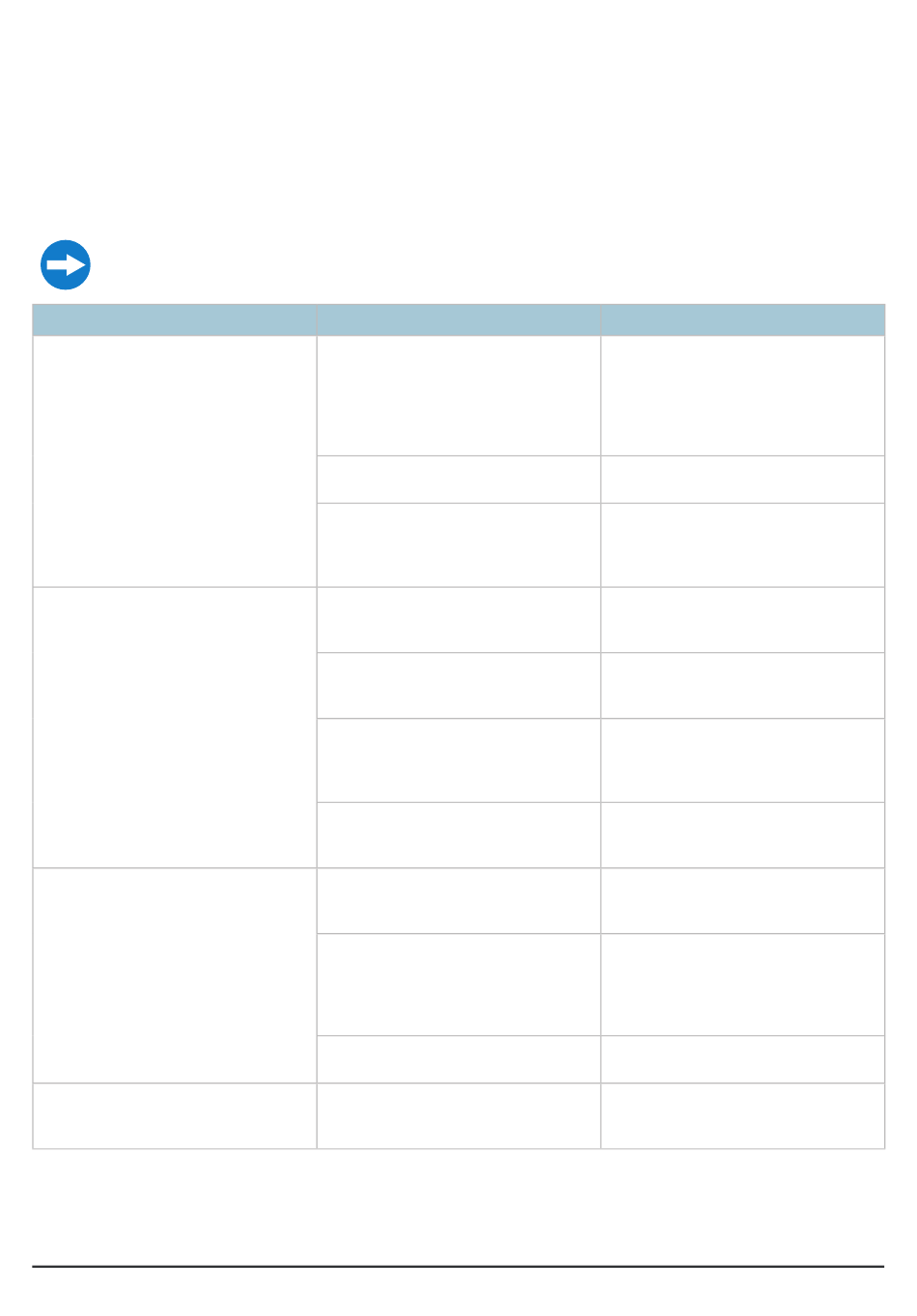917x1316 pixels.
Task: Click the last cell of the right column
Action: pos(742,1116)
